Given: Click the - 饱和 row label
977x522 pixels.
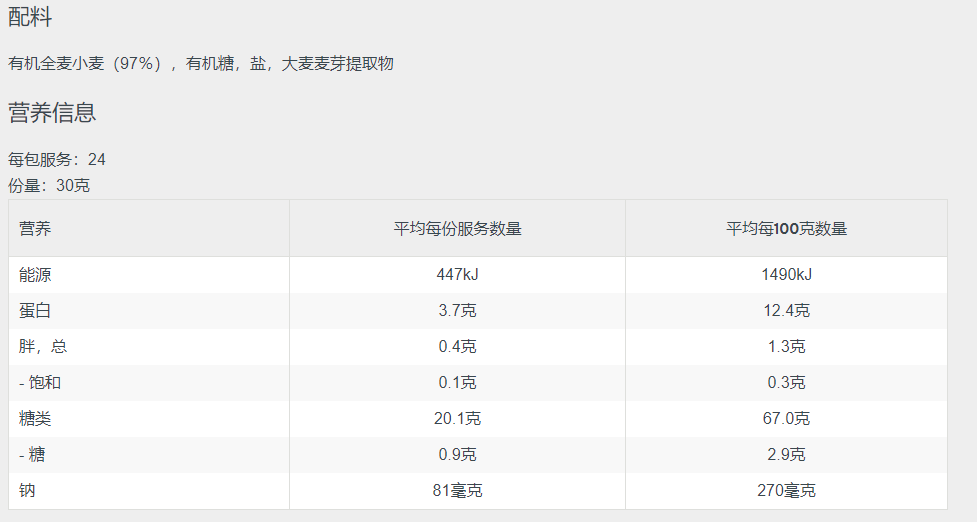Looking at the screenshot, I should click(x=40, y=382).
